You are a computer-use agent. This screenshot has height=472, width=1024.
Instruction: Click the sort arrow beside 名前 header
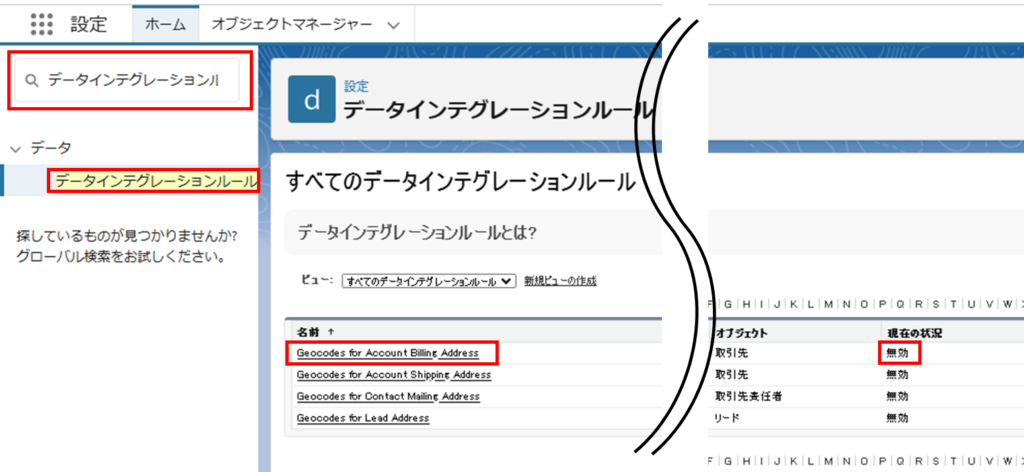[331, 332]
